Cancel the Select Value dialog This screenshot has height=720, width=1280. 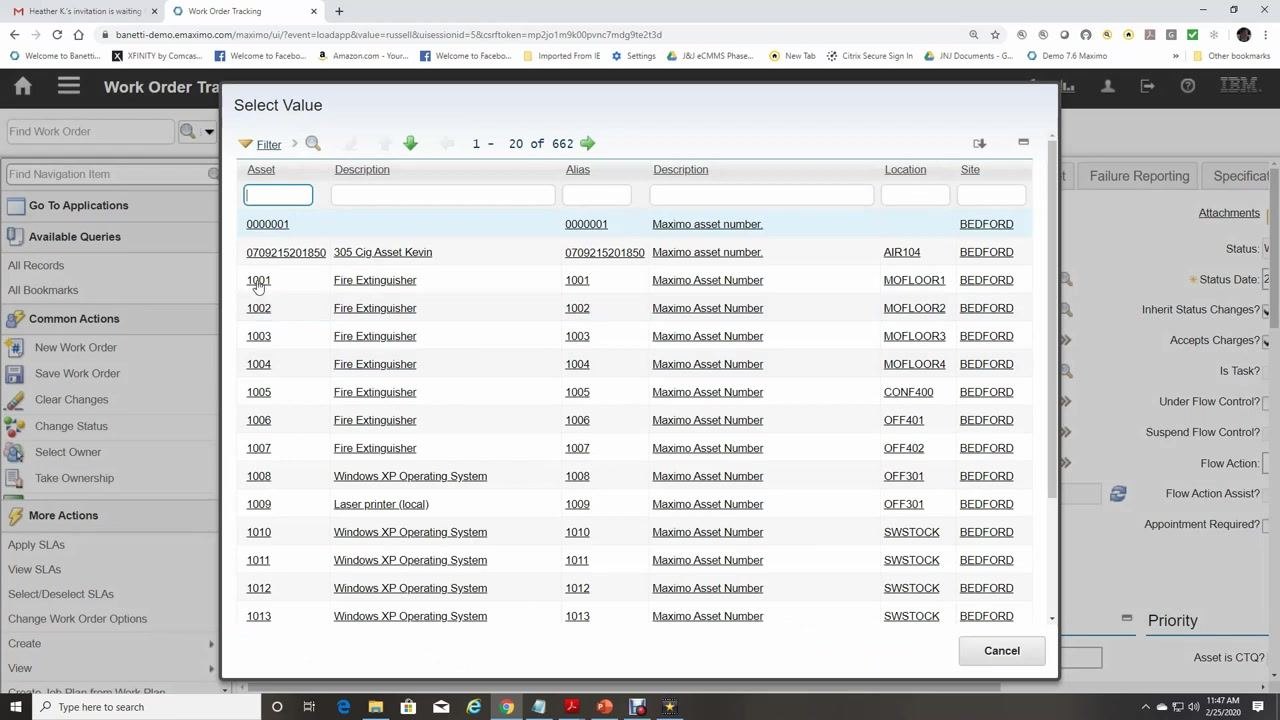[1002, 651]
